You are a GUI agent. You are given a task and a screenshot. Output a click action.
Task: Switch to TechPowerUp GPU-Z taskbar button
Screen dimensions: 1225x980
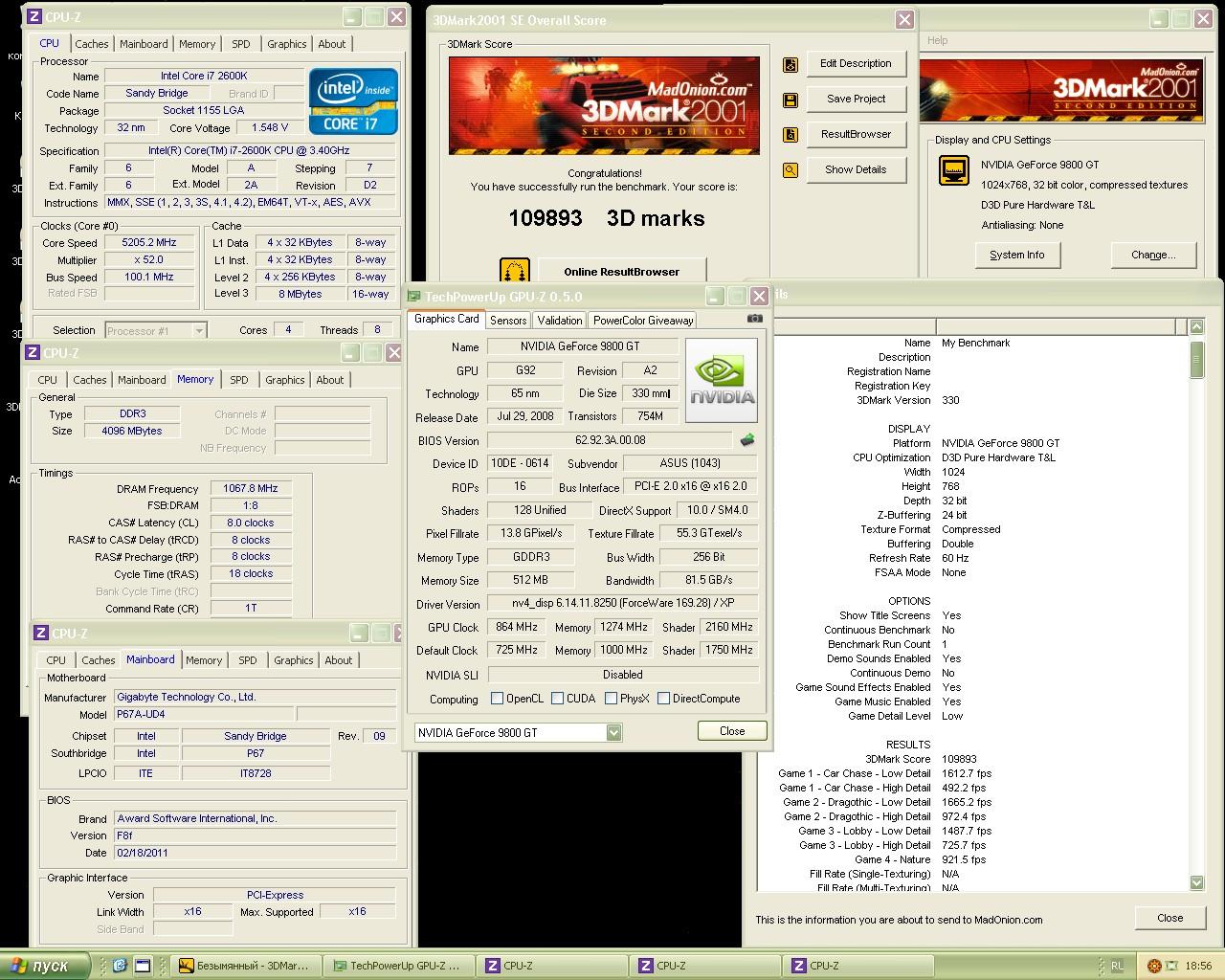tap(396, 967)
